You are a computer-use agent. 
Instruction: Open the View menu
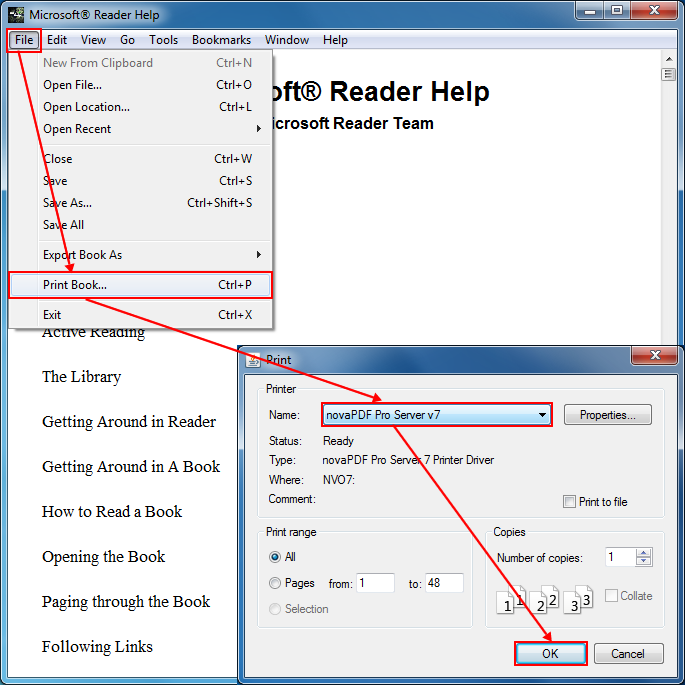(x=93, y=40)
